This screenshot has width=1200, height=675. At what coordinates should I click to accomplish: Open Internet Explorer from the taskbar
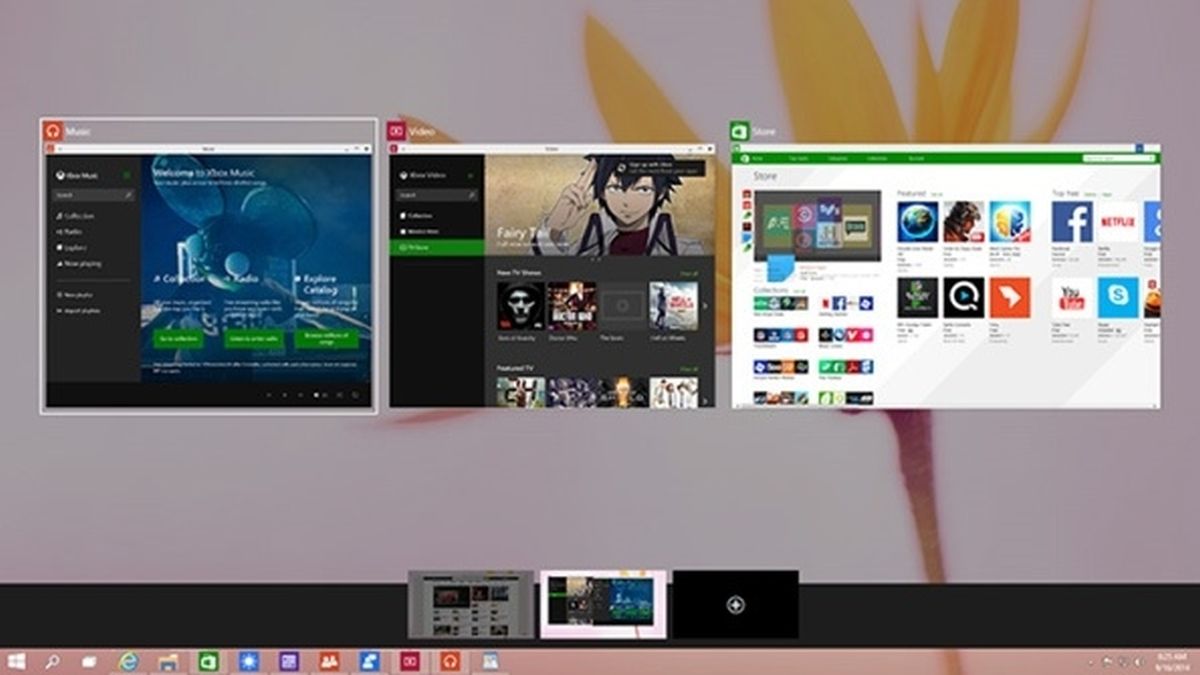[x=126, y=660]
